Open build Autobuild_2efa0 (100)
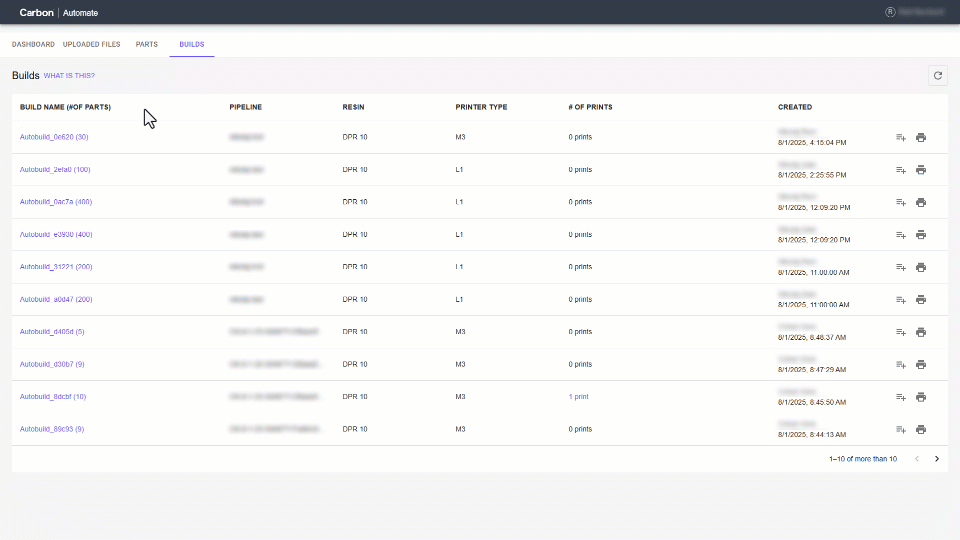The image size is (960, 540). [x=55, y=170]
